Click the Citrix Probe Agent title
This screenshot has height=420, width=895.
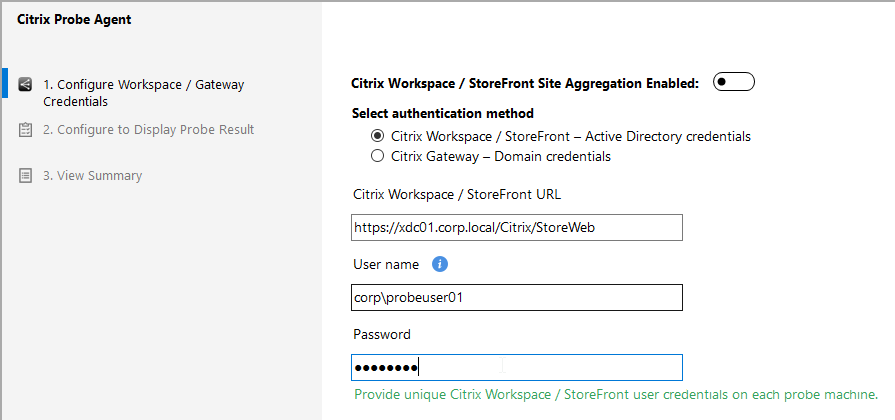click(74, 19)
